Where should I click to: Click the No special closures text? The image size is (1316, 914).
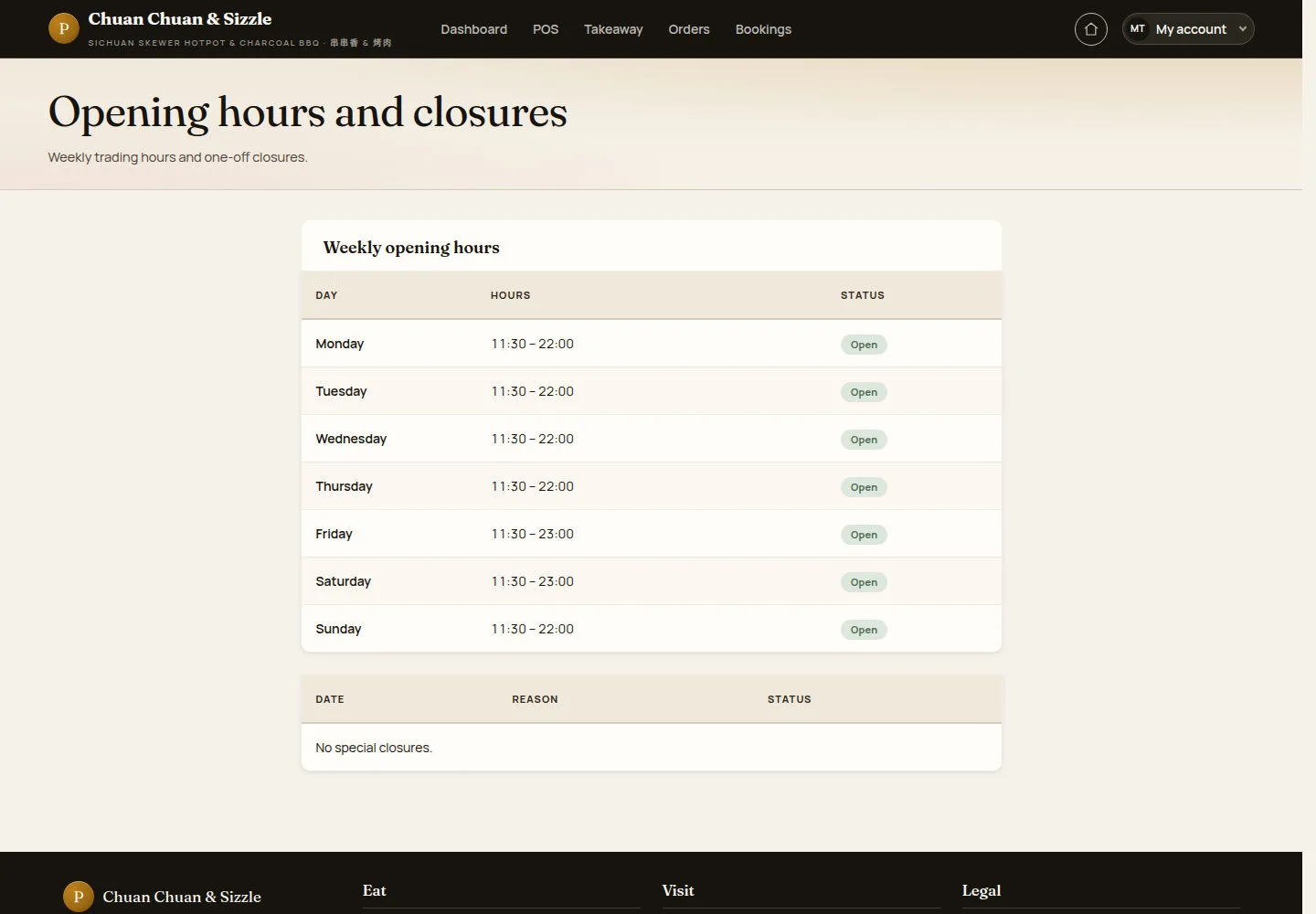[374, 748]
